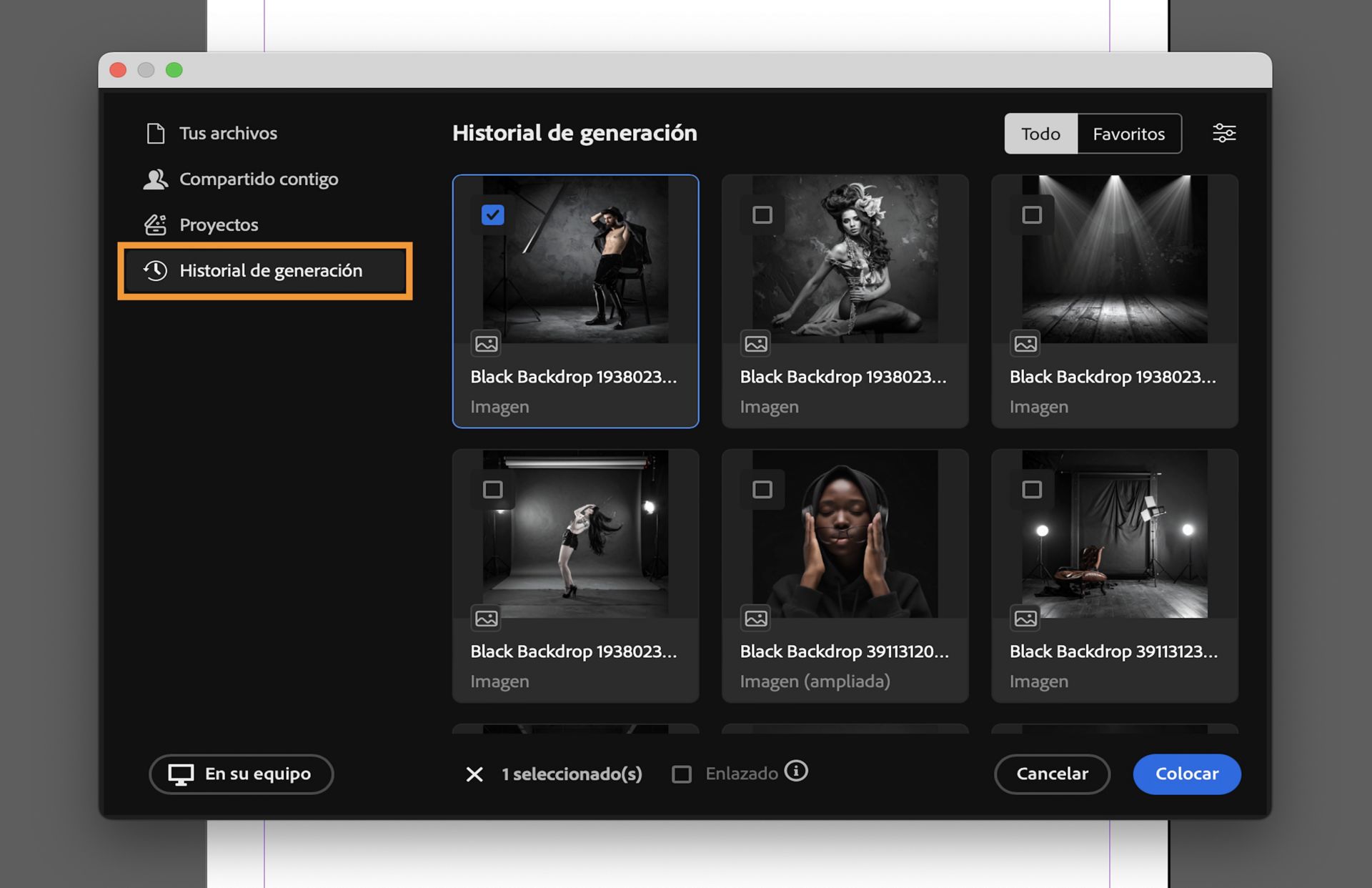Open the En su equipo button
The width and height of the screenshot is (1372, 888).
(x=241, y=774)
